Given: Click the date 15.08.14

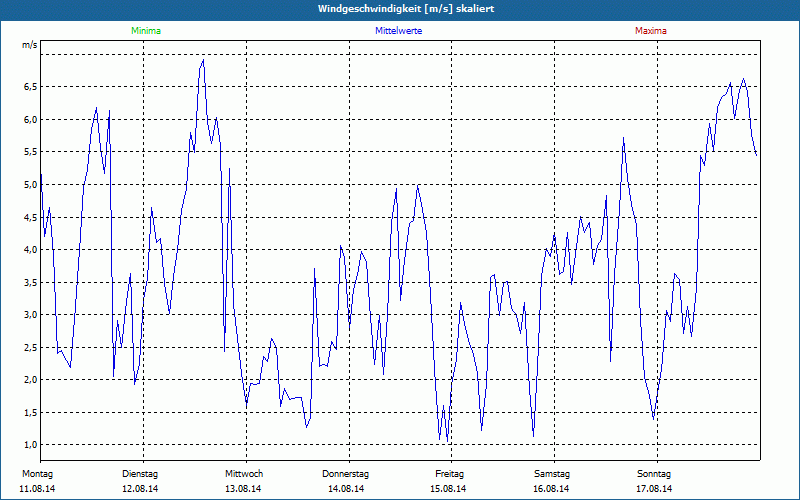Looking at the screenshot, I should click(448, 489).
